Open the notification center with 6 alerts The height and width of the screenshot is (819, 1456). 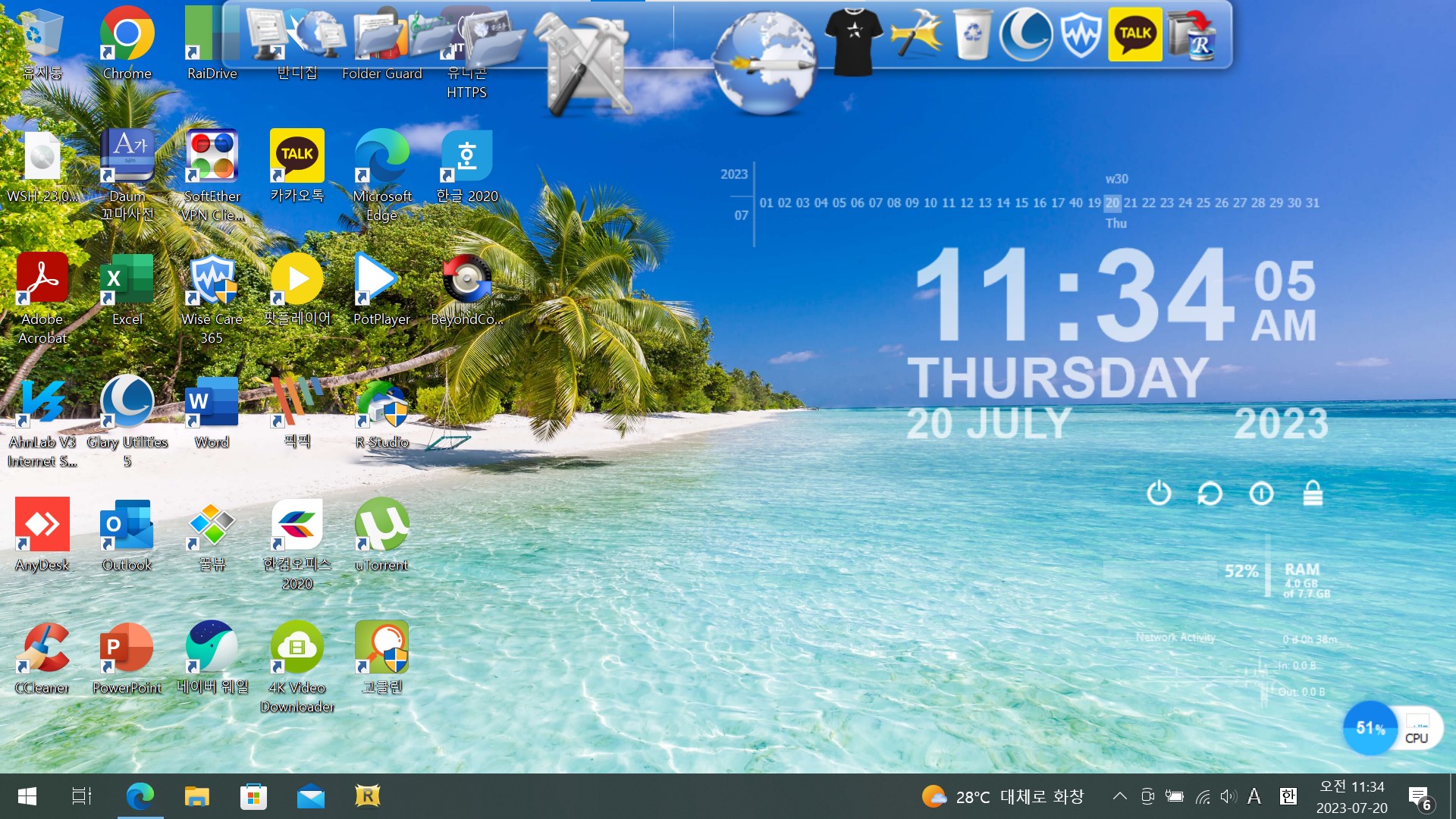click(1421, 798)
